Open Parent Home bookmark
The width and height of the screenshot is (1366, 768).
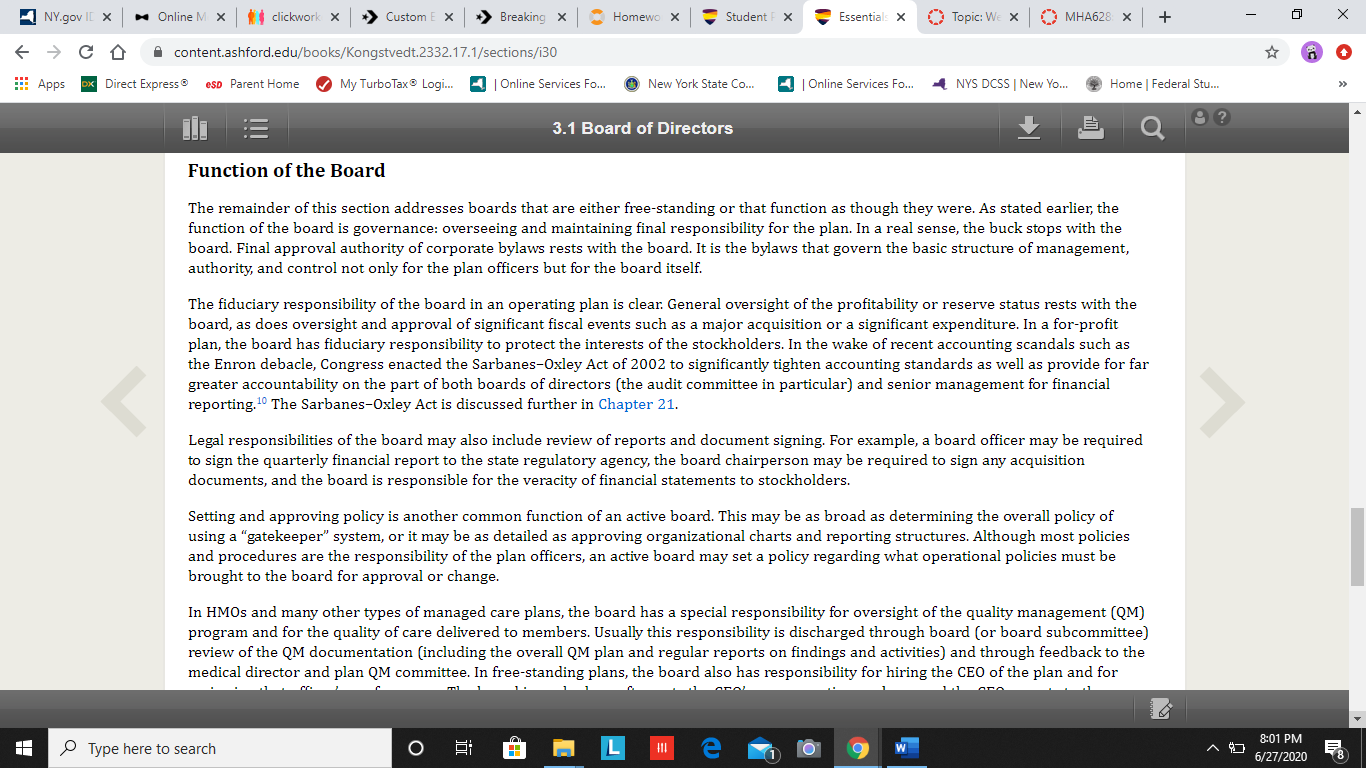(x=252, y=84)
